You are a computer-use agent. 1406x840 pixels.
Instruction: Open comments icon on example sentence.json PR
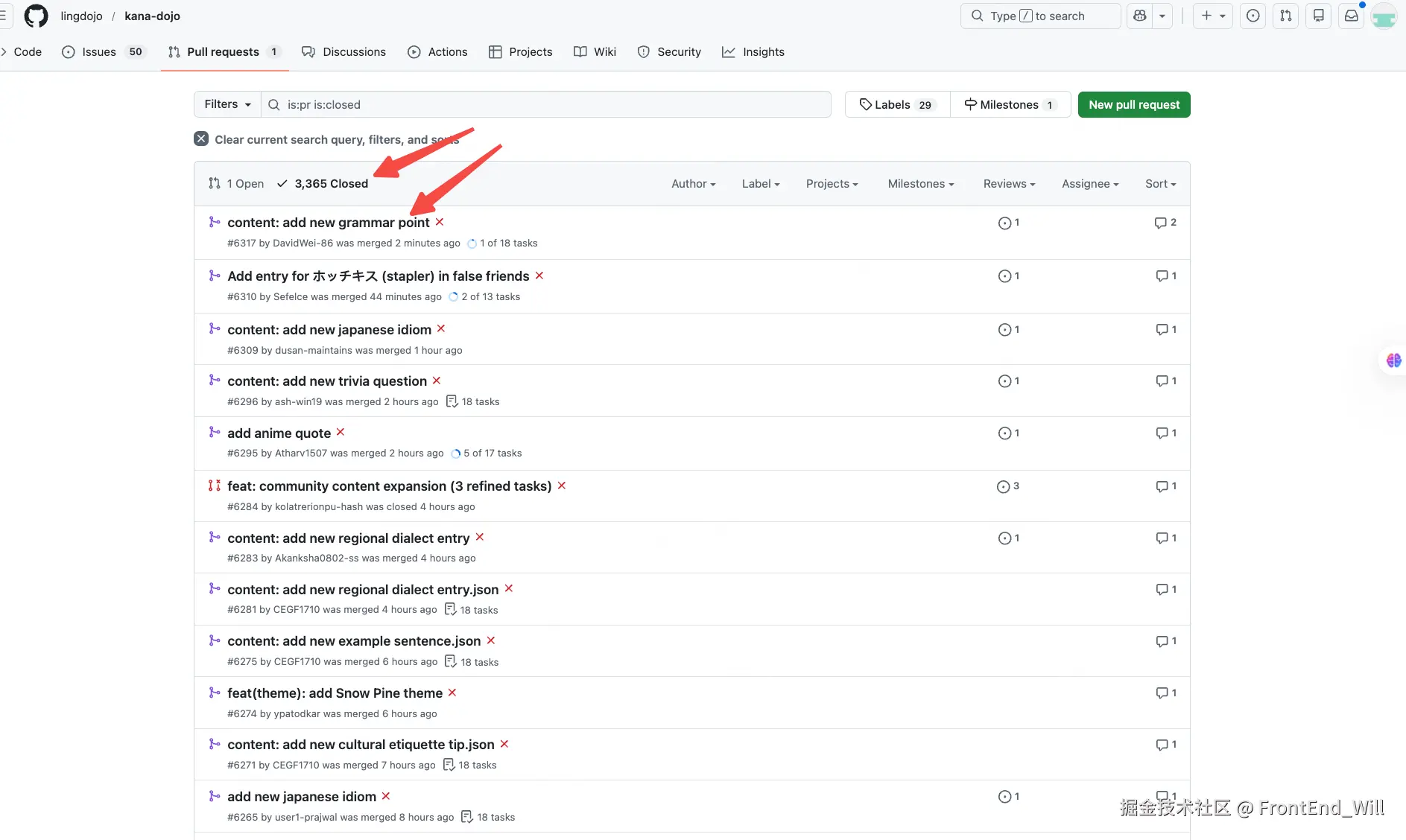tap(1166, 641)
